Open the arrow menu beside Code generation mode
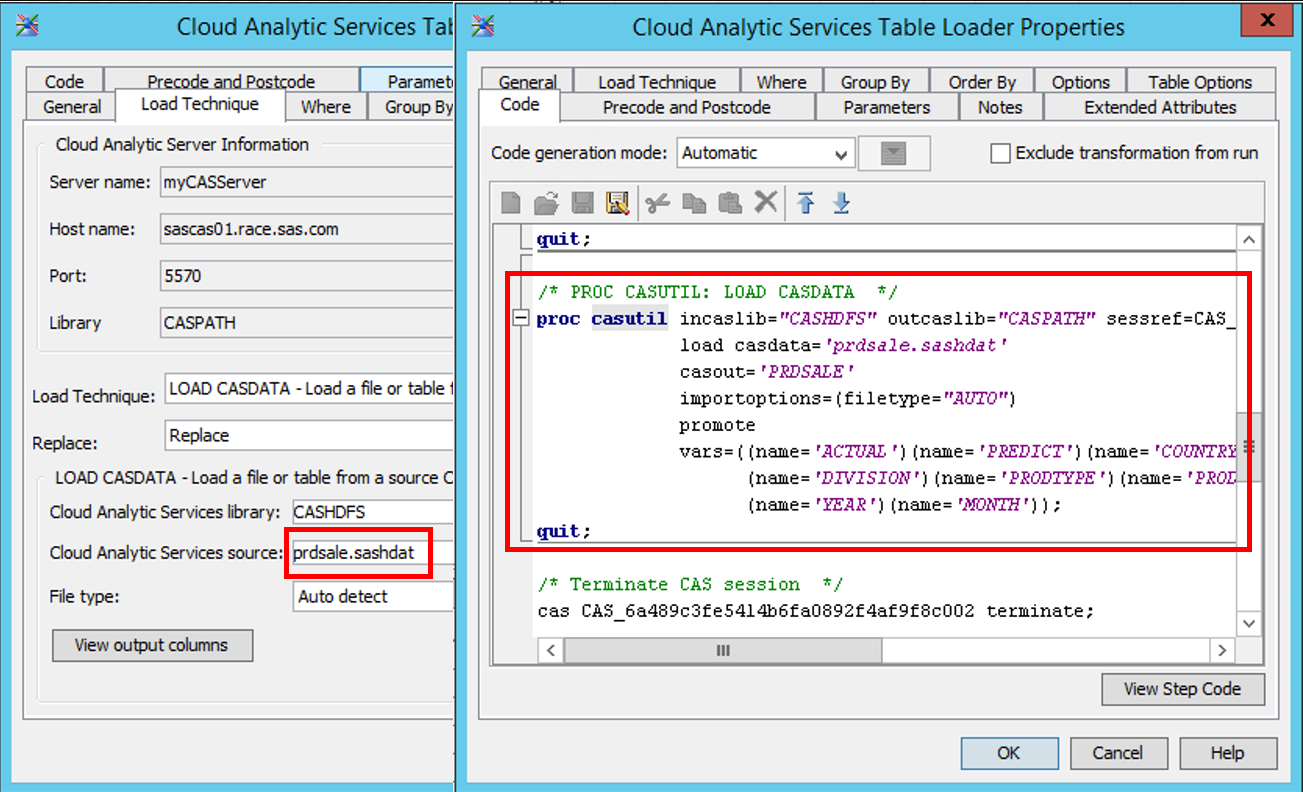 [893, 153]
